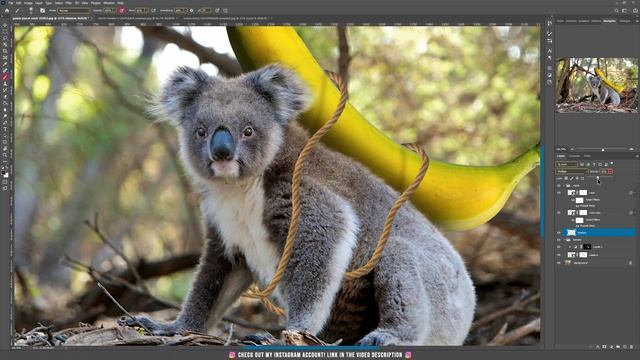
Task: Toggle lock transparent pixels
Action: pyautogui.click(x=566, y=178)
